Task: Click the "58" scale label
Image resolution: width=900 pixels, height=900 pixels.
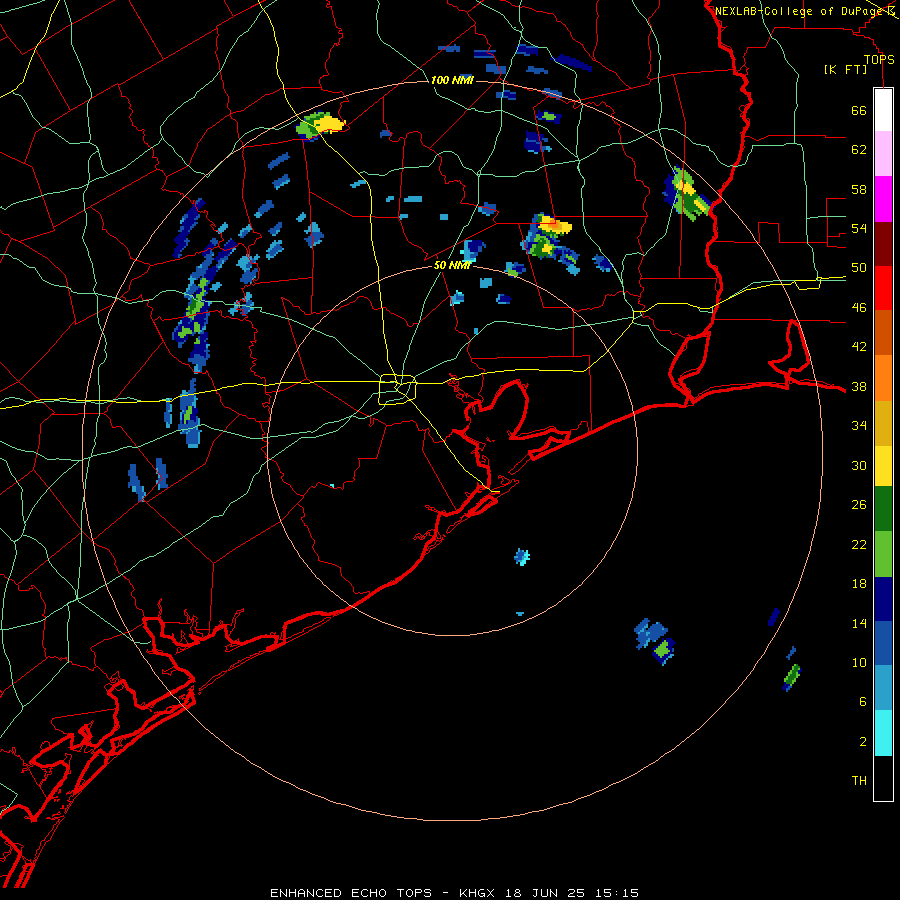Action: pos(859,189)
